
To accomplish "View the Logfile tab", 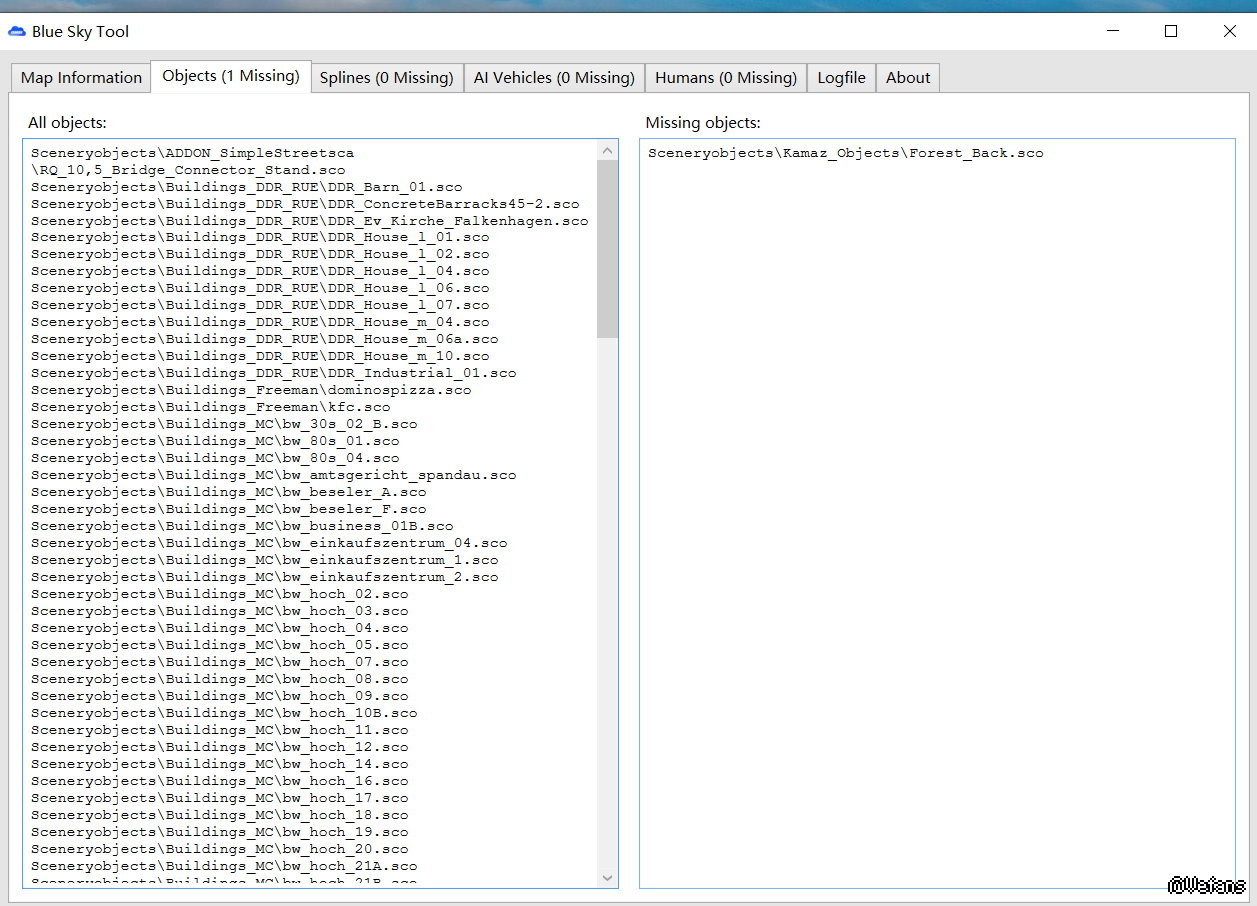I will pyautogui.click(x=841, y=78).
